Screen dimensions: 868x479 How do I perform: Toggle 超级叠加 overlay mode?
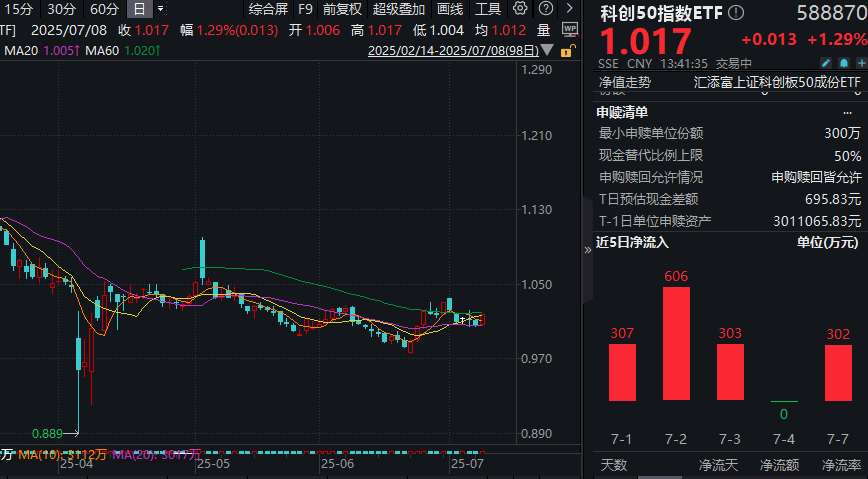coord(397,9)
